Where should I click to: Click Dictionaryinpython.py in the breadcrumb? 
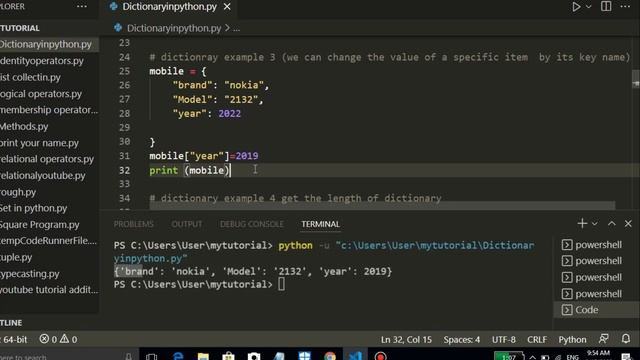click(173, 28)
